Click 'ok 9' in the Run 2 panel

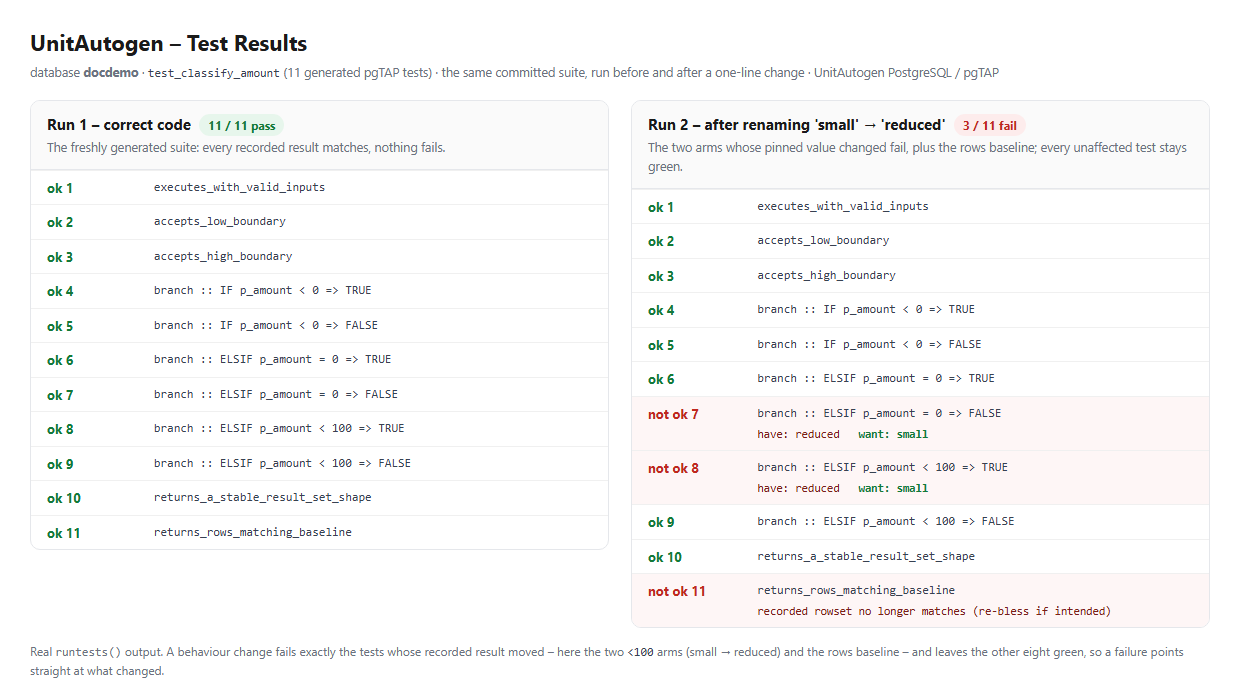pyautogui.click(x=661, y=522)
